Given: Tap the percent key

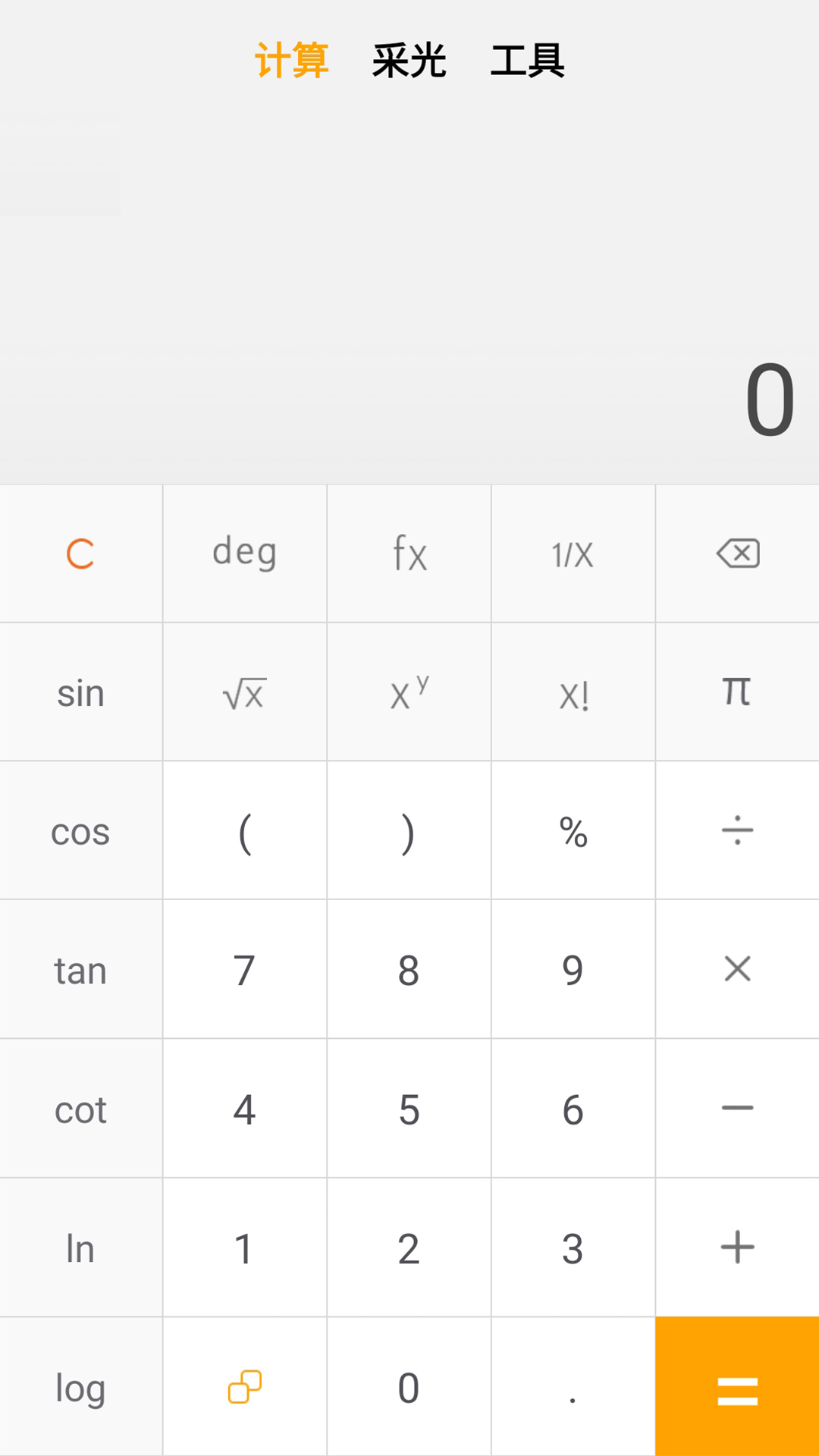Looking at the screenshot, I should click(573, 832).
